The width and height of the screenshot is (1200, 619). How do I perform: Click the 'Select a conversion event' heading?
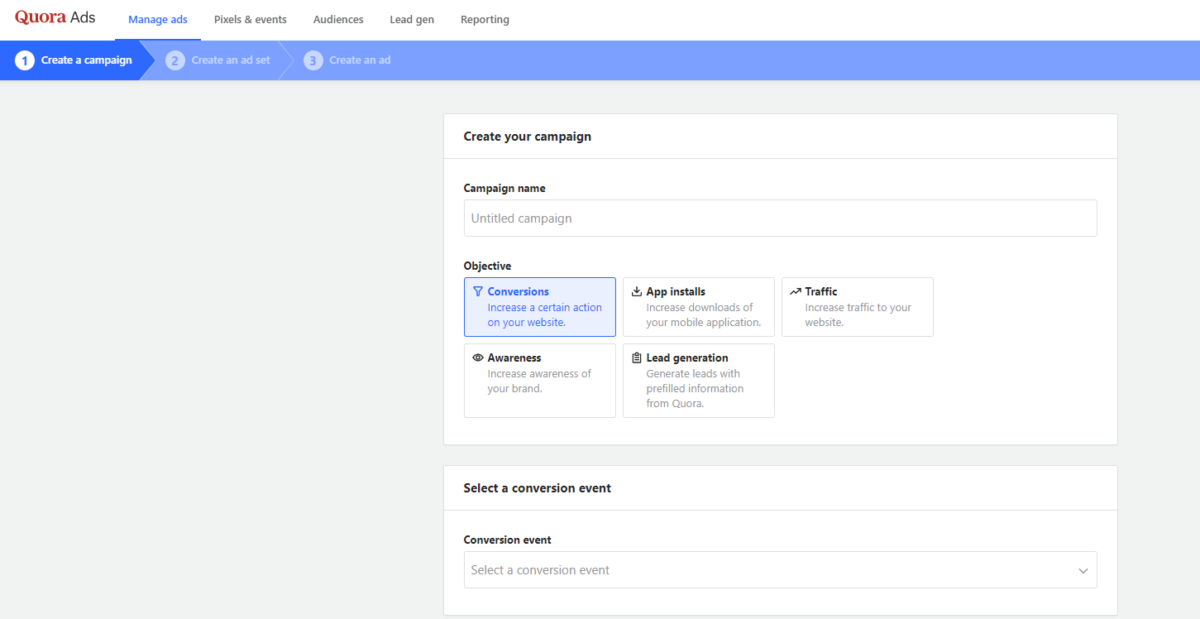[537, 489]
